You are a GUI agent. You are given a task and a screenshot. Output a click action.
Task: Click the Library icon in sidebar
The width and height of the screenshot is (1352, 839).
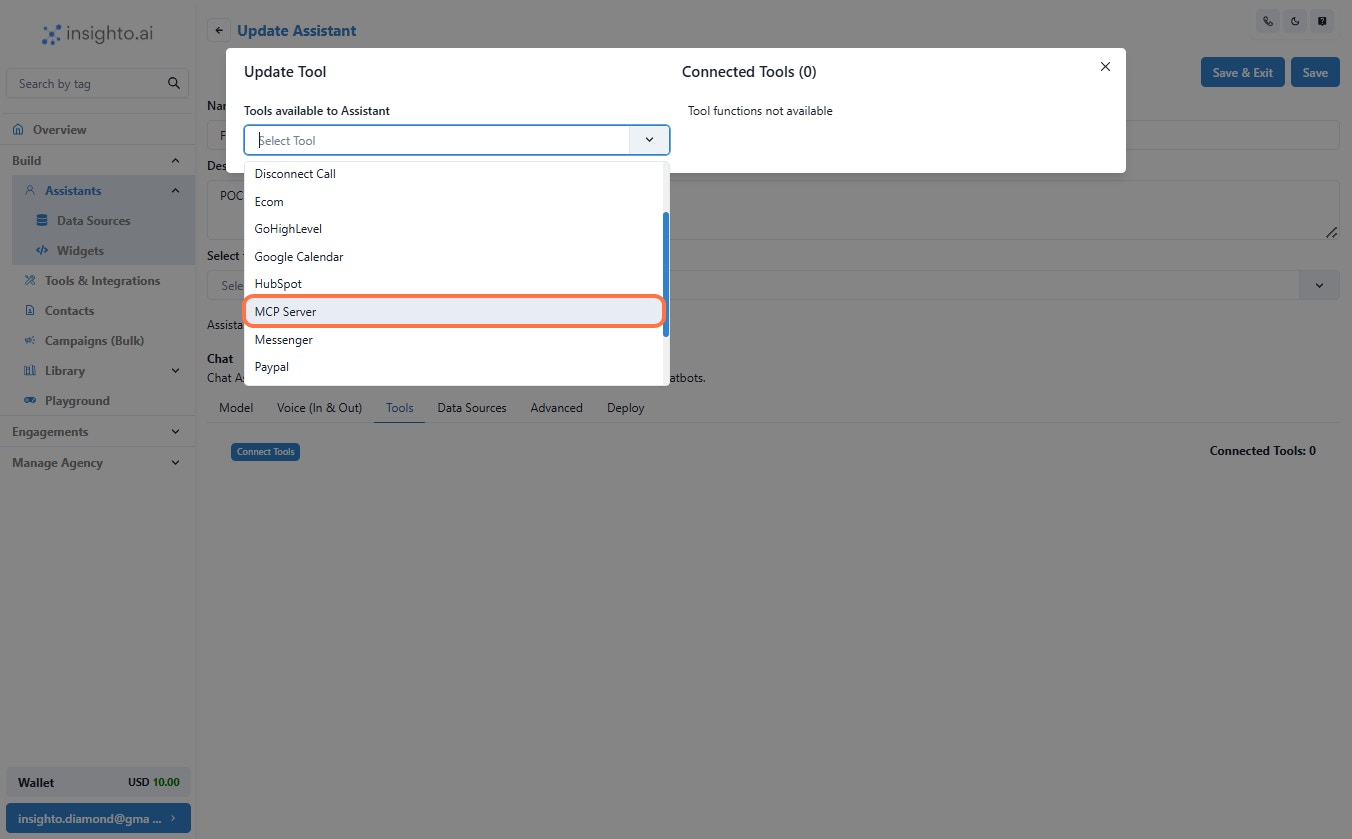pos(30,371)
